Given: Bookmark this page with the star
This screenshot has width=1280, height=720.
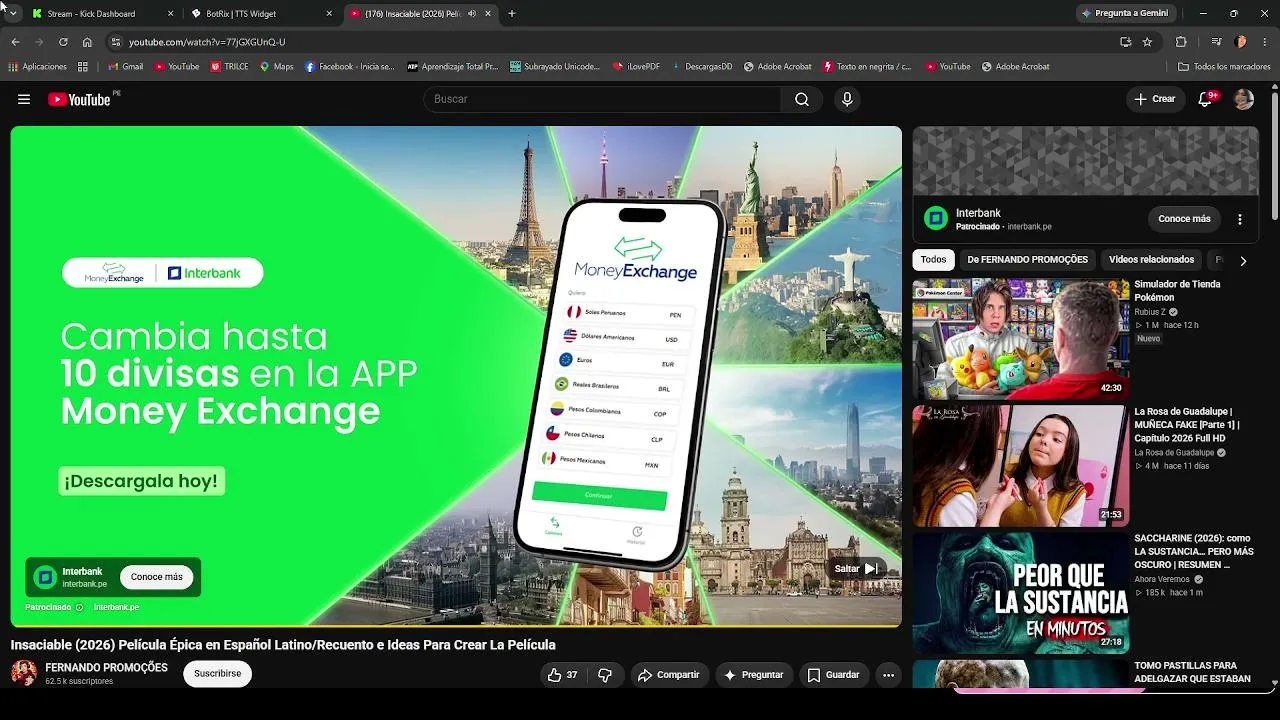Looking at the screenshot, I should (1147, 42).
